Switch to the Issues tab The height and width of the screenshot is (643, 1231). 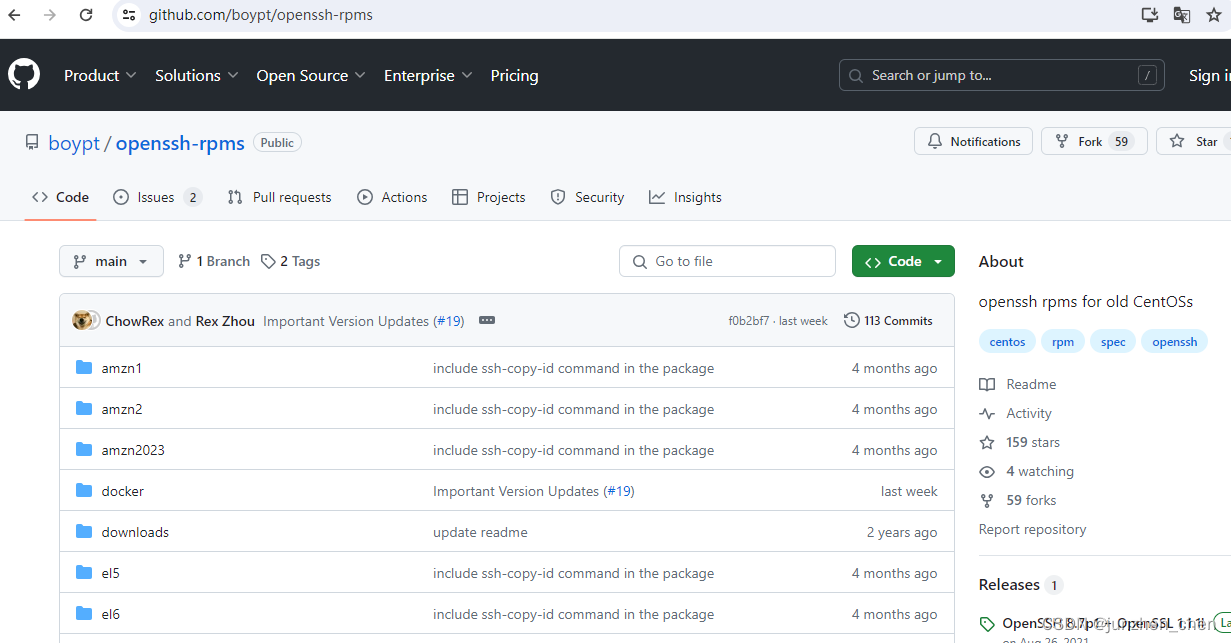157,197
